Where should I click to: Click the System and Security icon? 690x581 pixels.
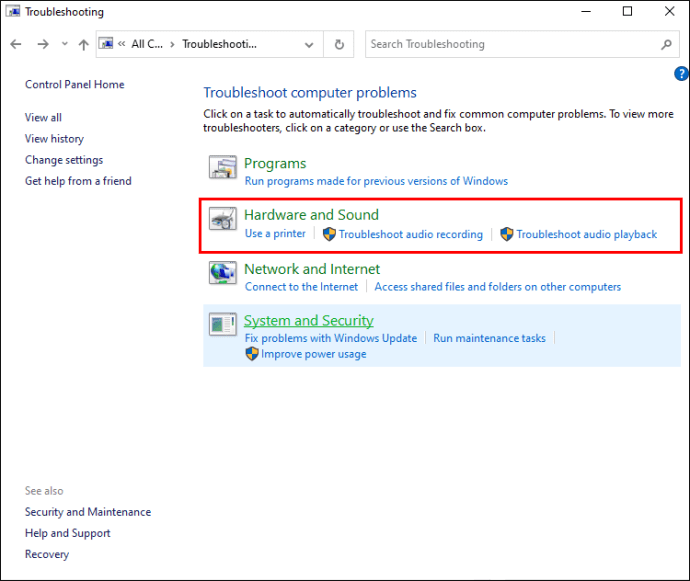click(x=223, y=324)
